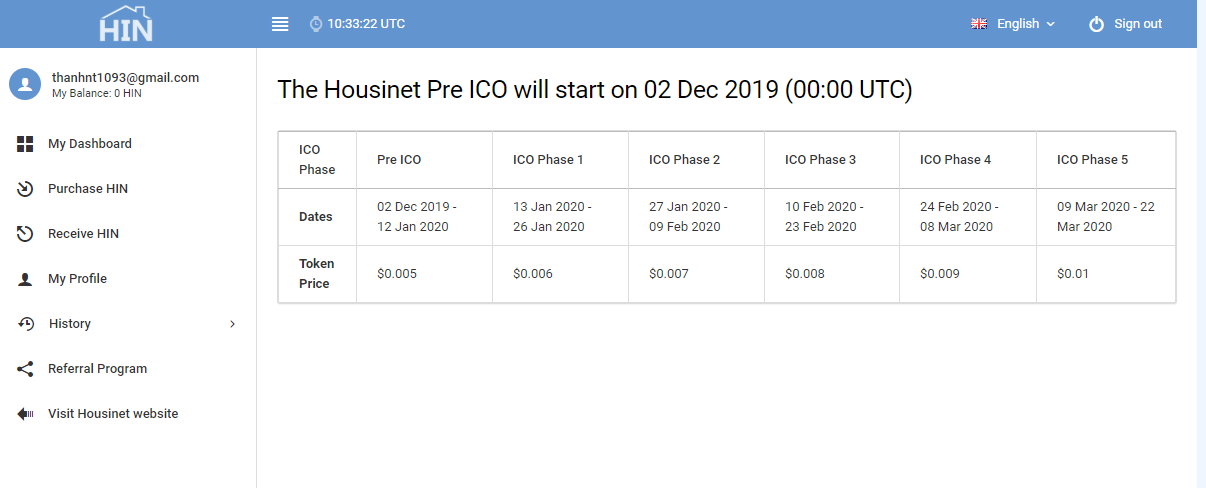Click the My Profile person icon

(x=26, y=279)
